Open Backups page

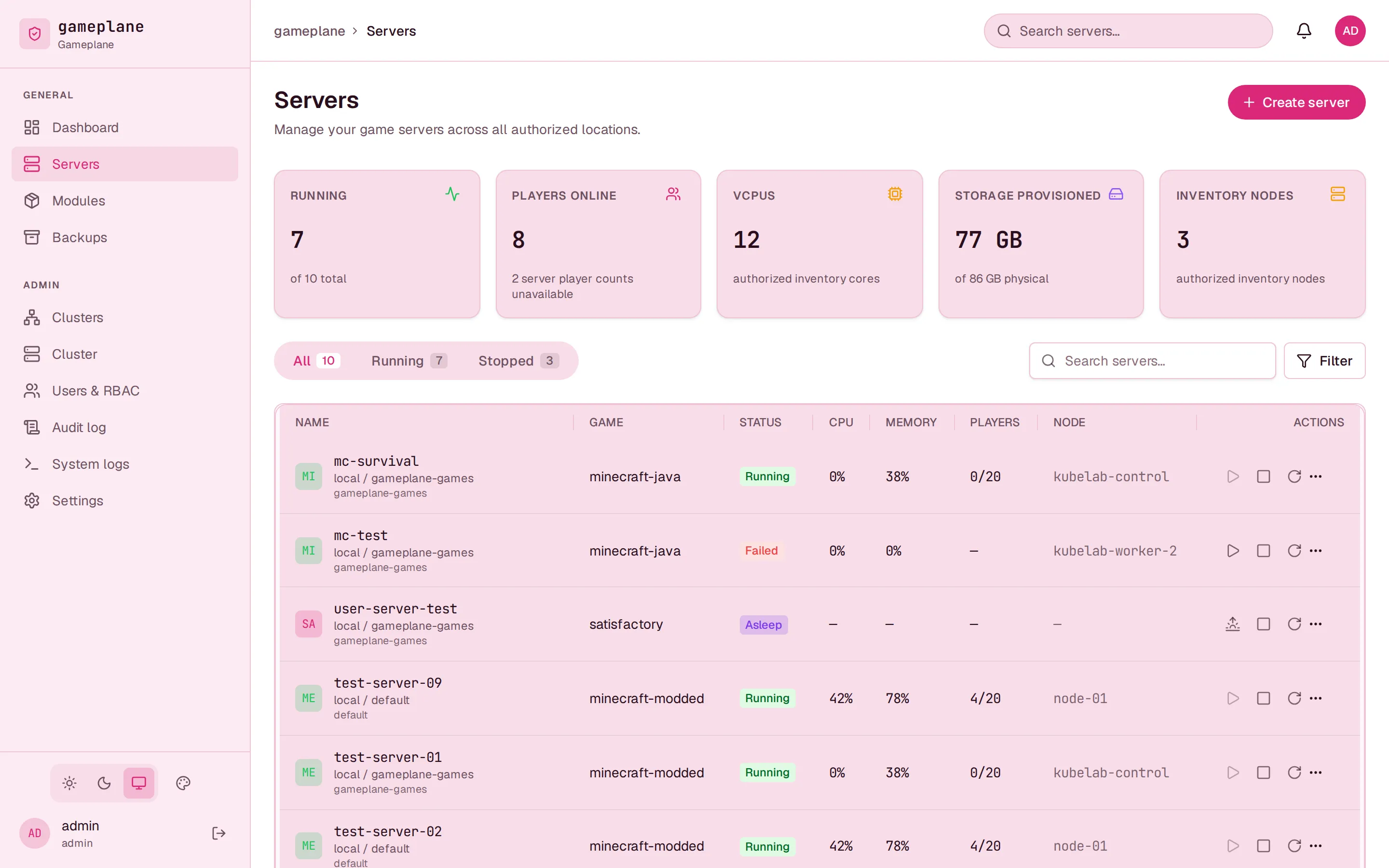click(124, 237)
